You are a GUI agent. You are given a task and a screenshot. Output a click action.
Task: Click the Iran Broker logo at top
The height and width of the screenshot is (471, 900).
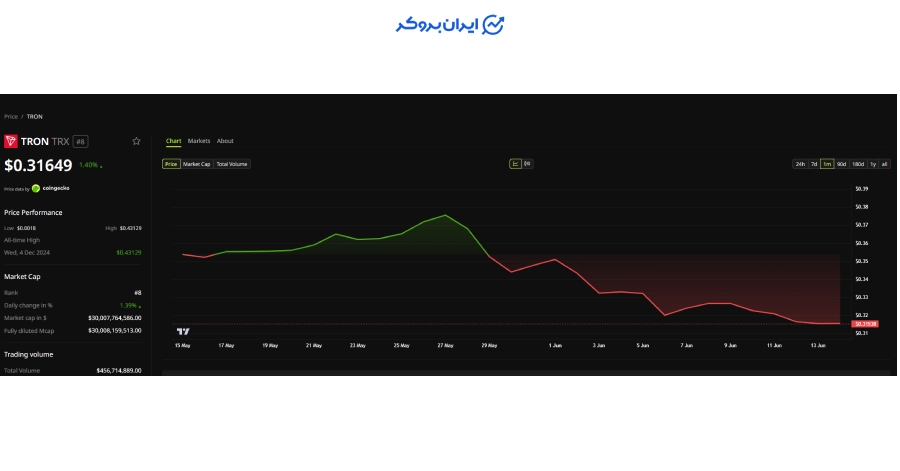coord(449,25)
